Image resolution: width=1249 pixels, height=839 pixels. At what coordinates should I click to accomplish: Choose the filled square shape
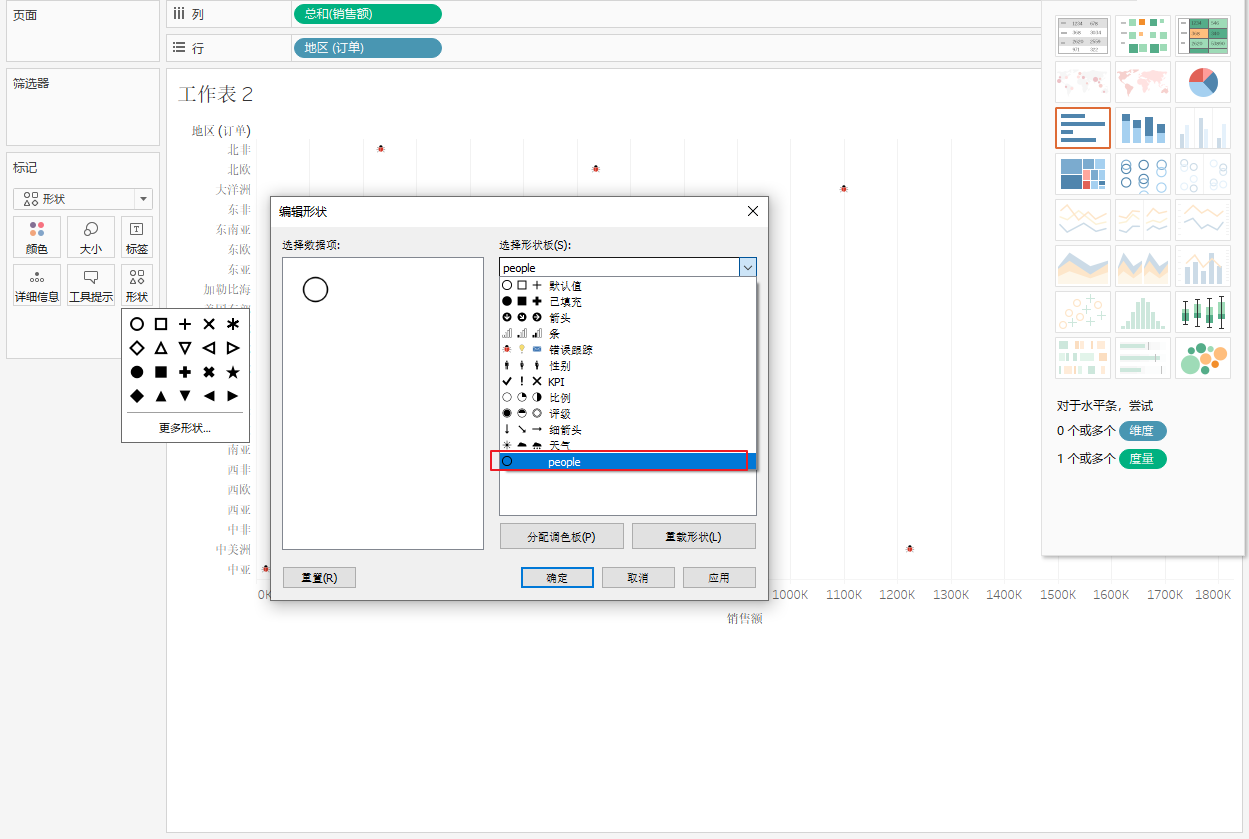161,372
